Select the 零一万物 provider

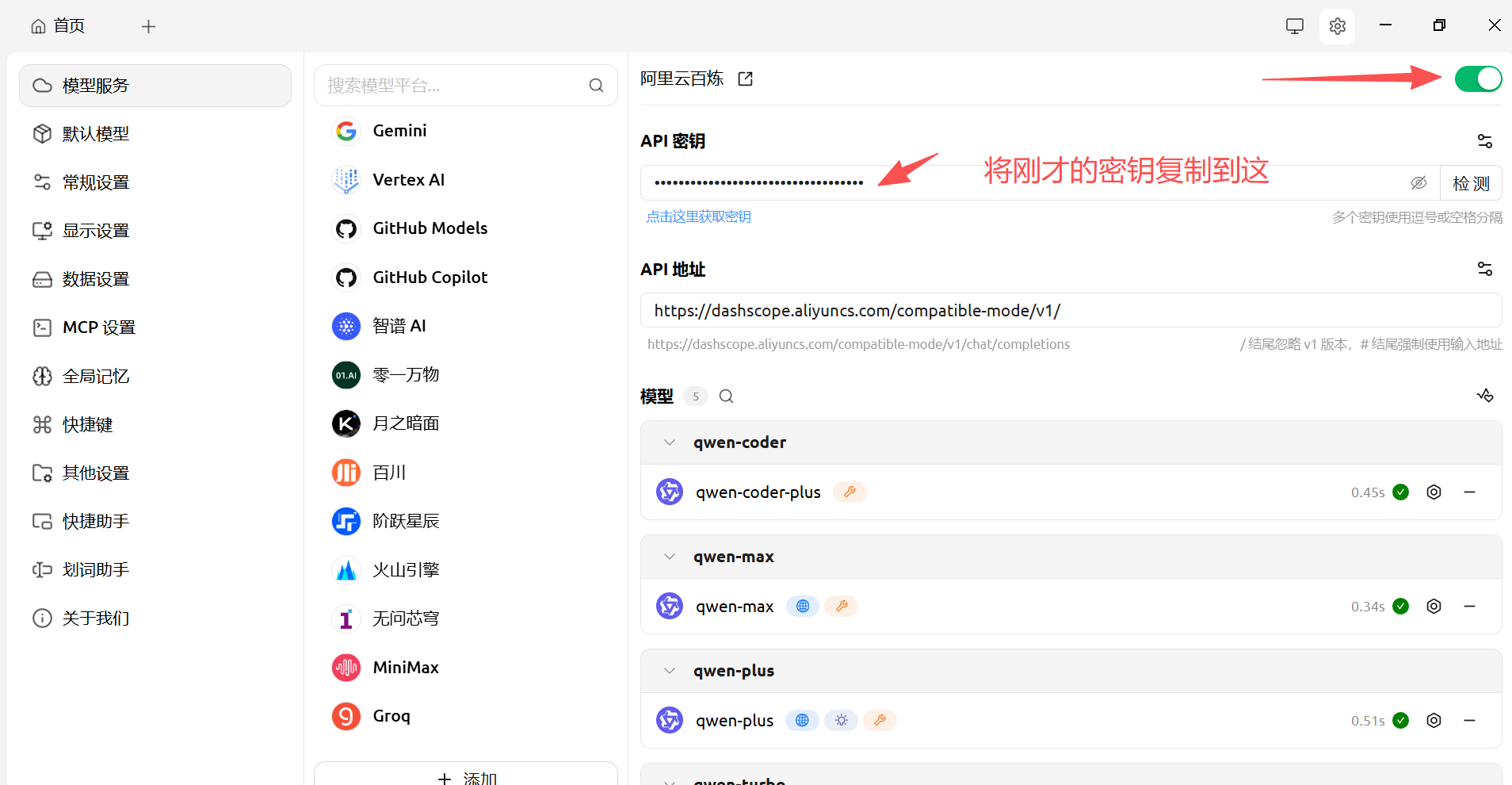tap(466, 375)
